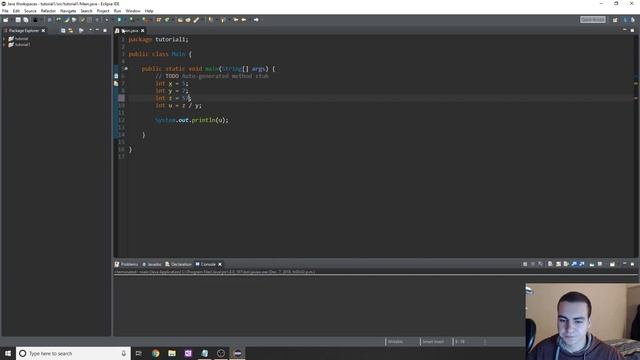Open the Window menu
The image size is (640, 360).
[x=133, y=11]
